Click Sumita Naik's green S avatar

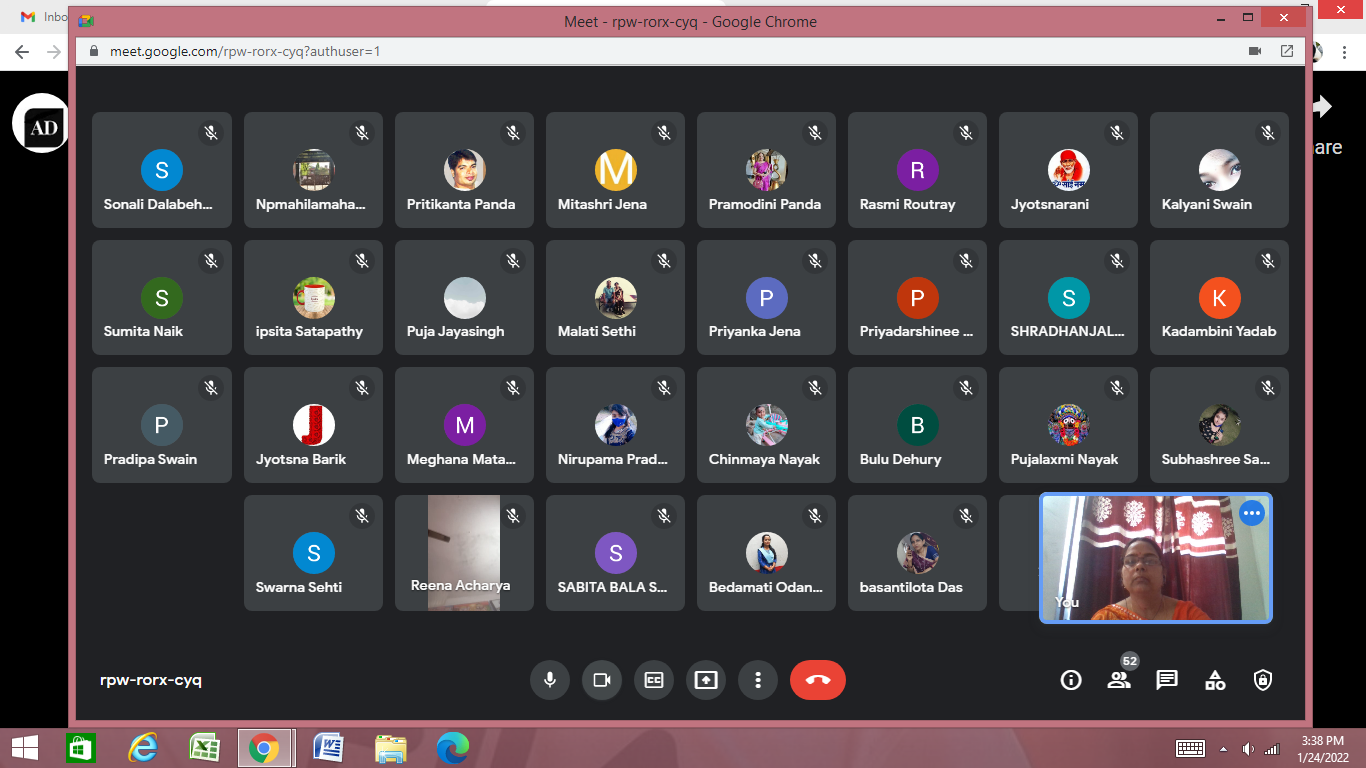[161, 298]
